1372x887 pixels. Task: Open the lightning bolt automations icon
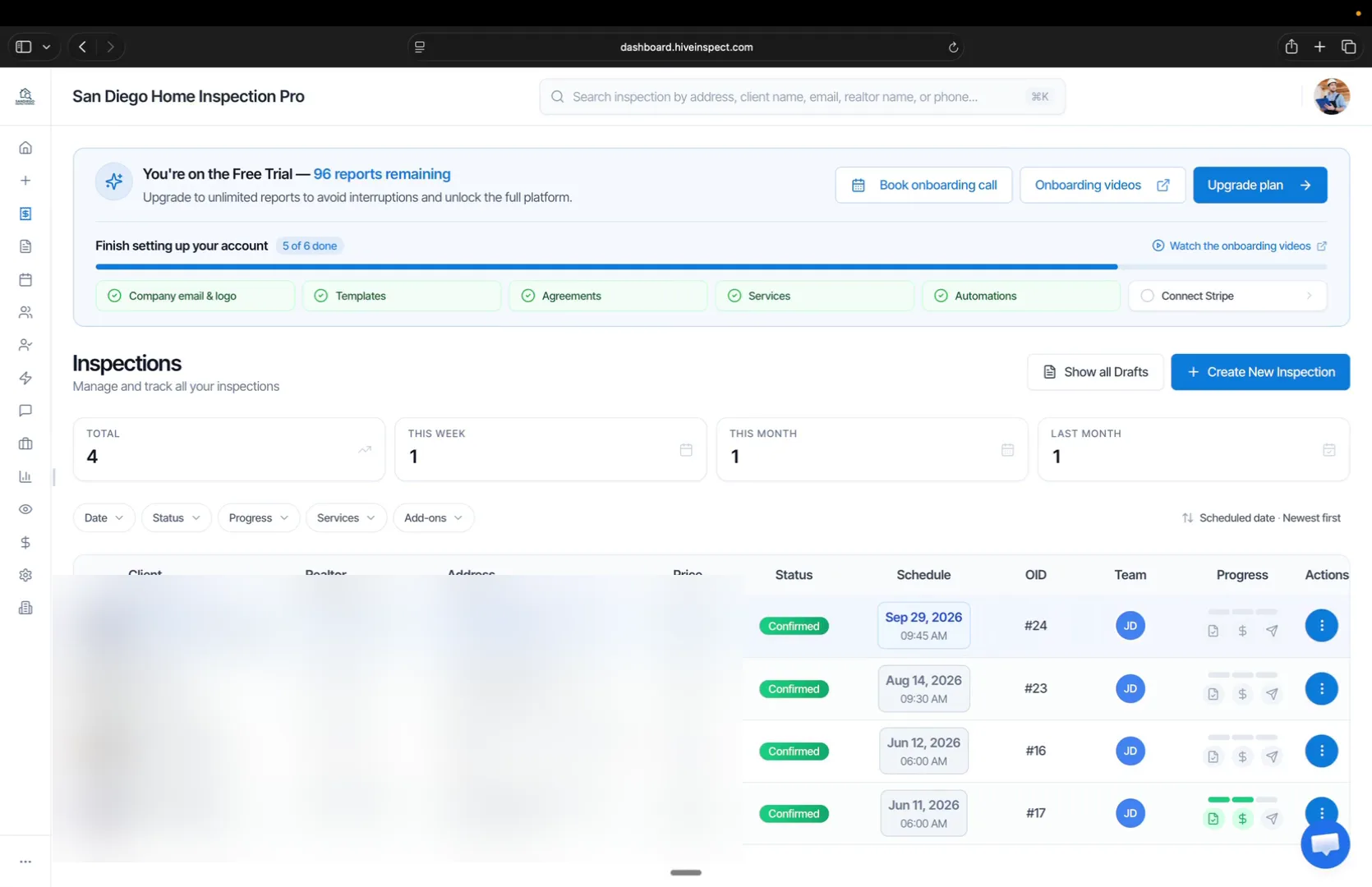[x=25, y=378]
